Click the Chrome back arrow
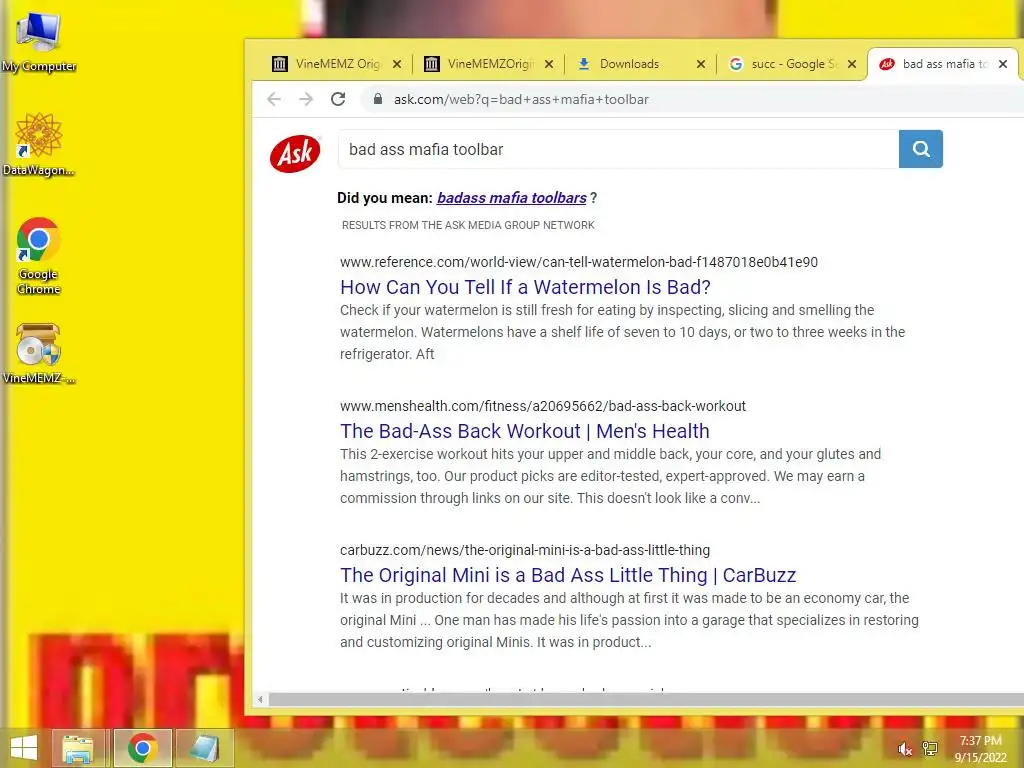The width and height of the screenshot is (1024, 768). [274, 99]
